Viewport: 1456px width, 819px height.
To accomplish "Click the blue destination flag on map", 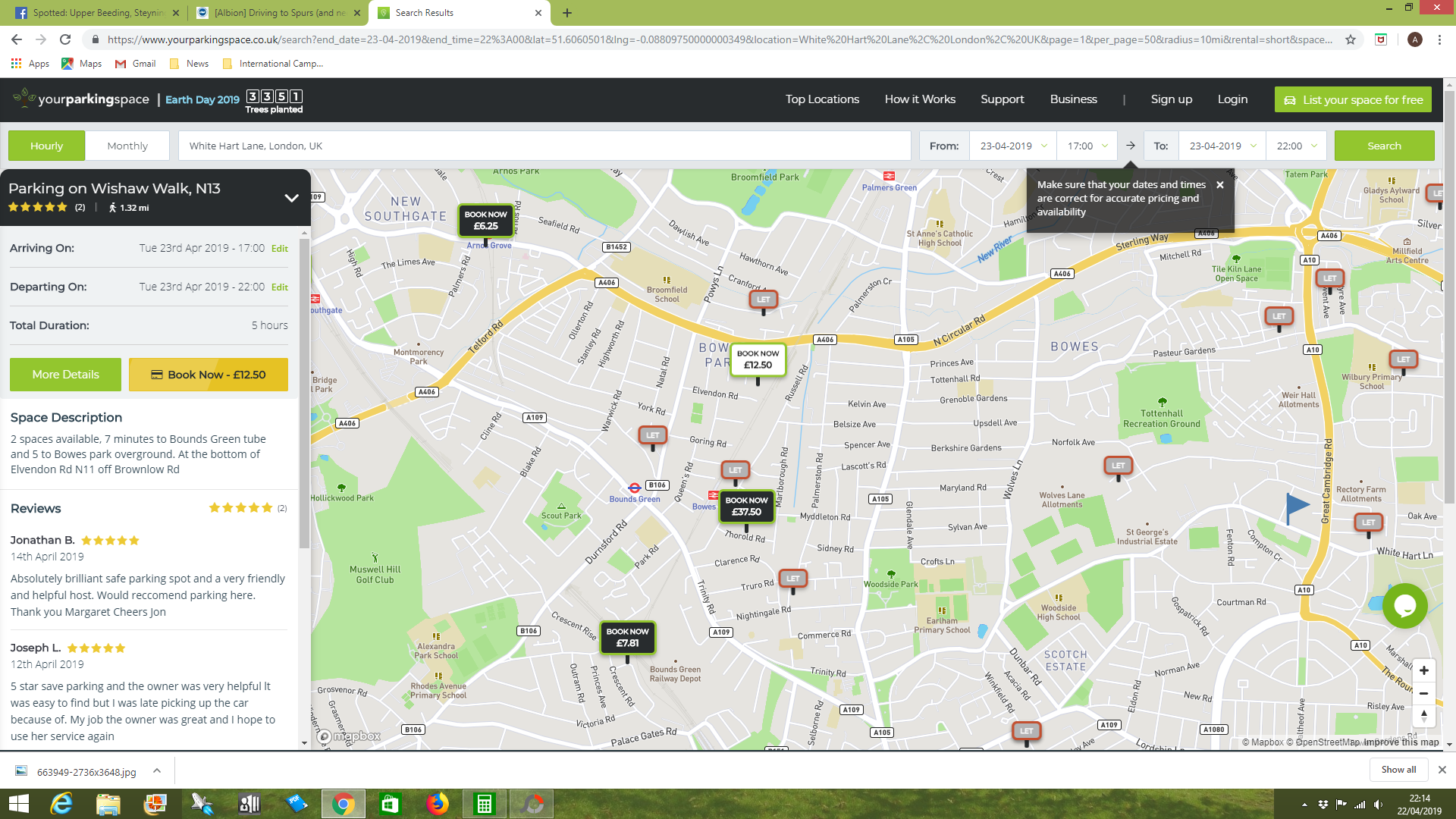I will [x=1297, y=507].
